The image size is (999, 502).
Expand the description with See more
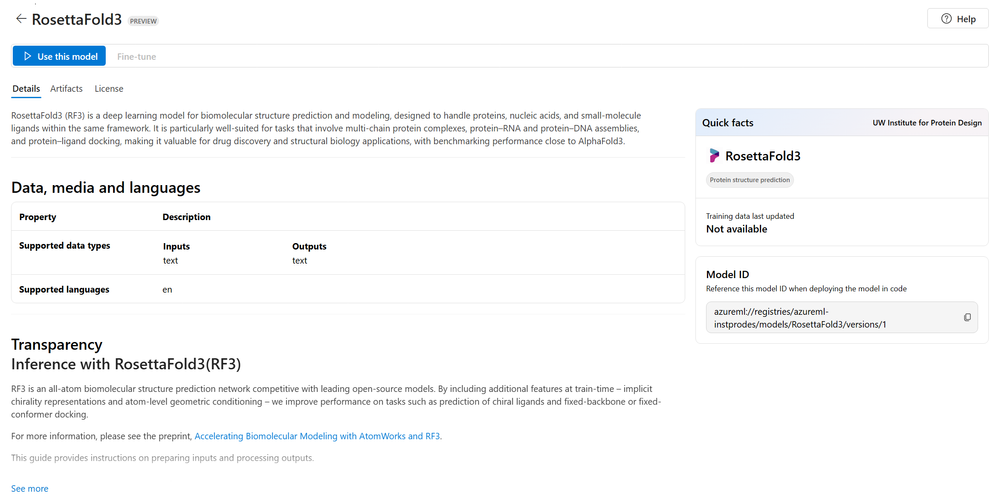(x=29, y=489)
